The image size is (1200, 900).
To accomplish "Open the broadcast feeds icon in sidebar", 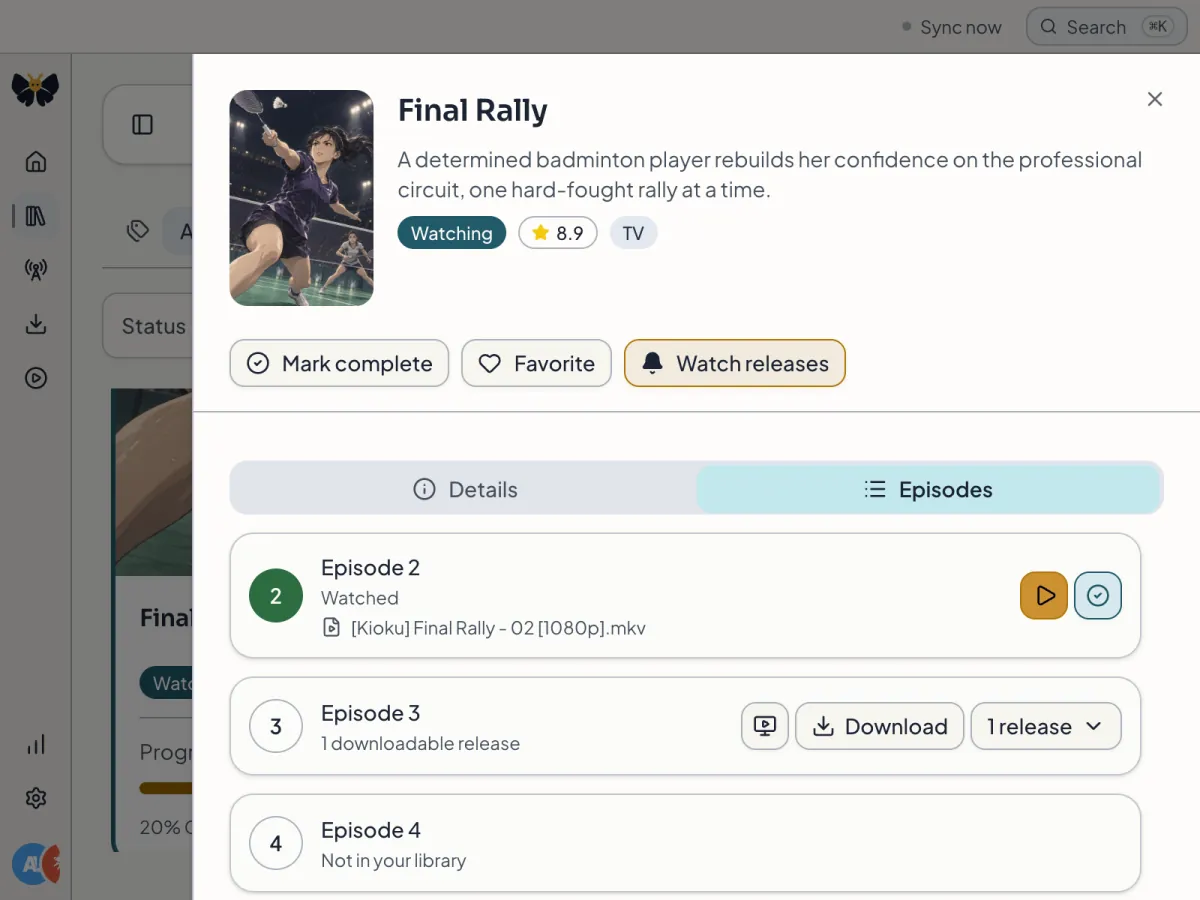I will (x=36, y=270).
